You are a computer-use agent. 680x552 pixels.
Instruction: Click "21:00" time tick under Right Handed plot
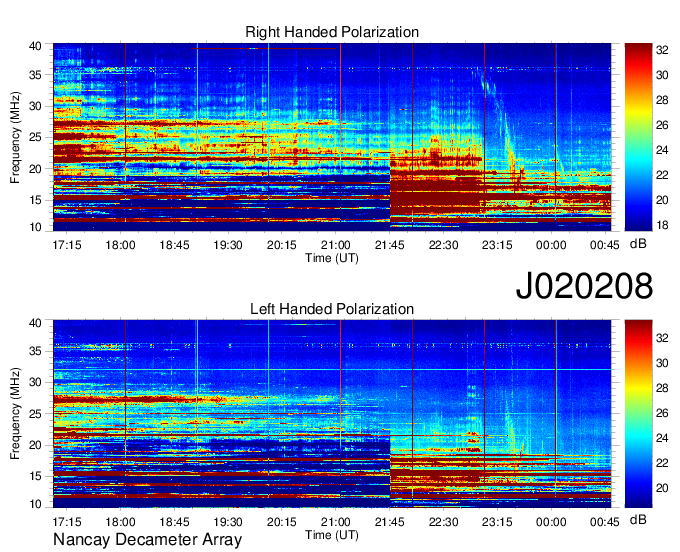click(x=336, y=245)
